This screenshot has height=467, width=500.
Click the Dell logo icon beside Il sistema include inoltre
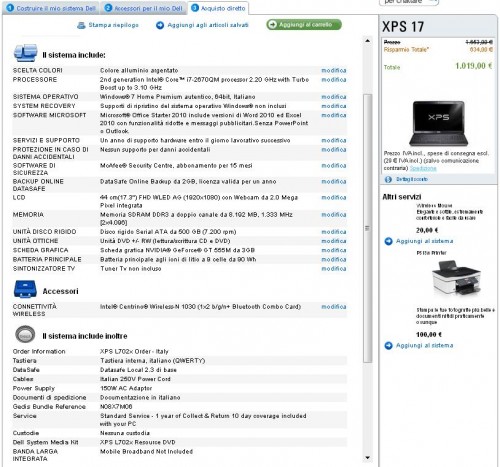(x=25, y=334)
